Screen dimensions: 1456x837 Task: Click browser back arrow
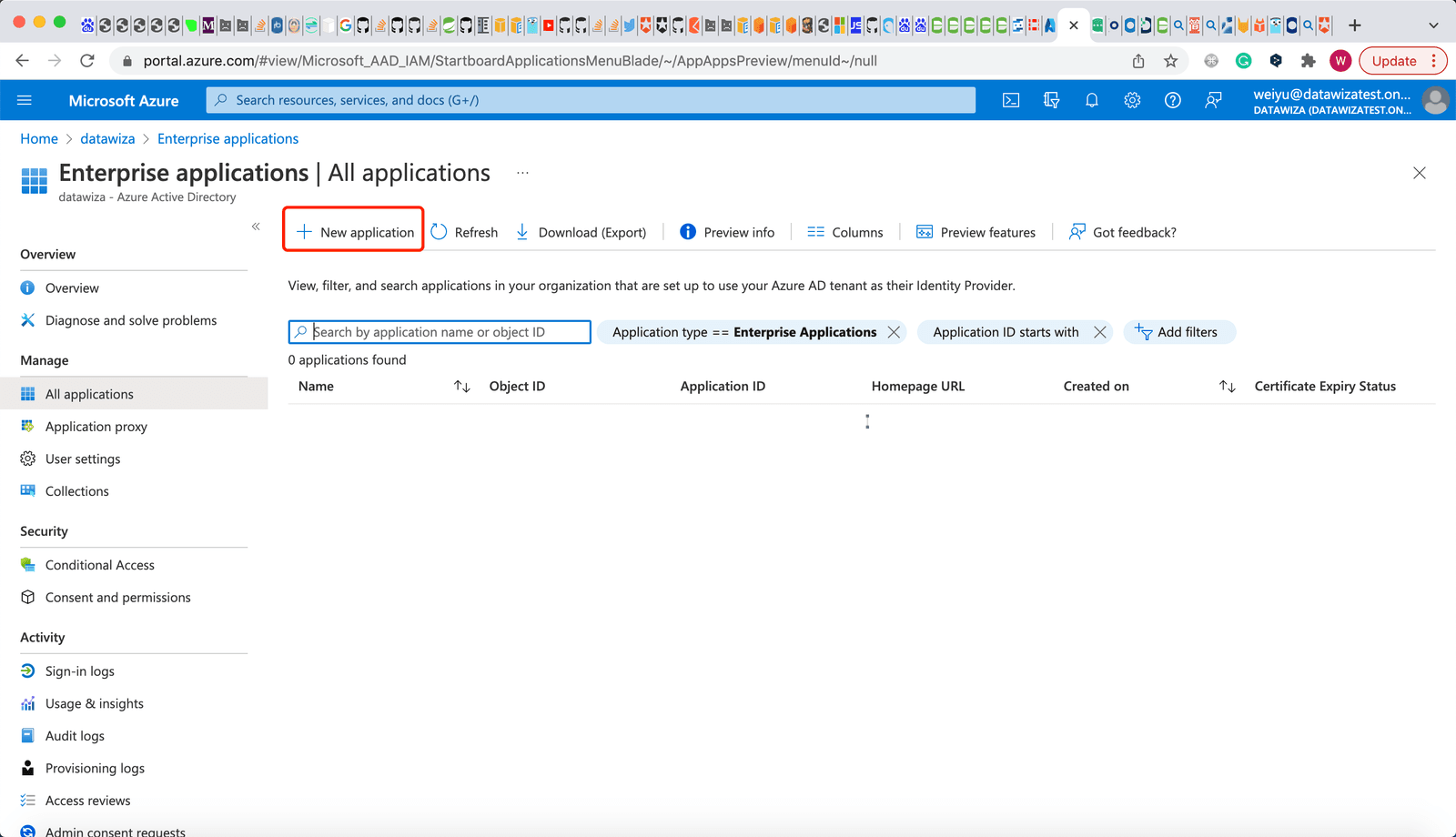tap(23, 61)
